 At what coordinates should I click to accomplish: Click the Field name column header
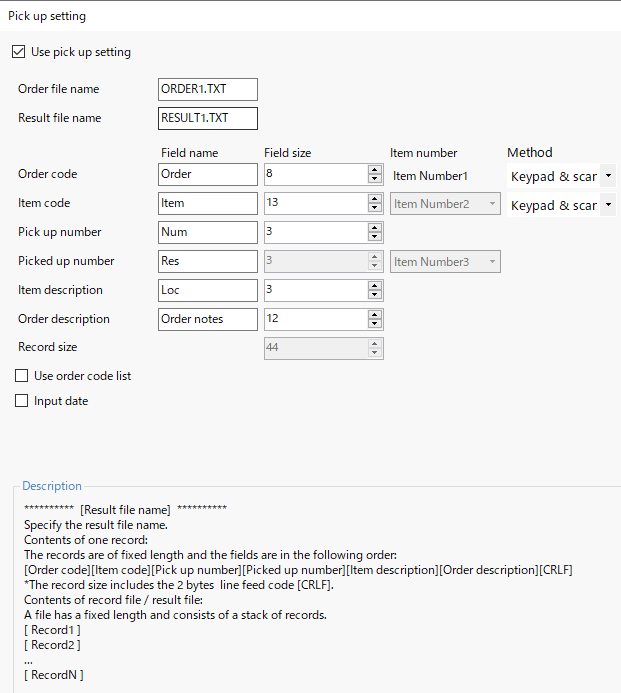click(190, 153)
